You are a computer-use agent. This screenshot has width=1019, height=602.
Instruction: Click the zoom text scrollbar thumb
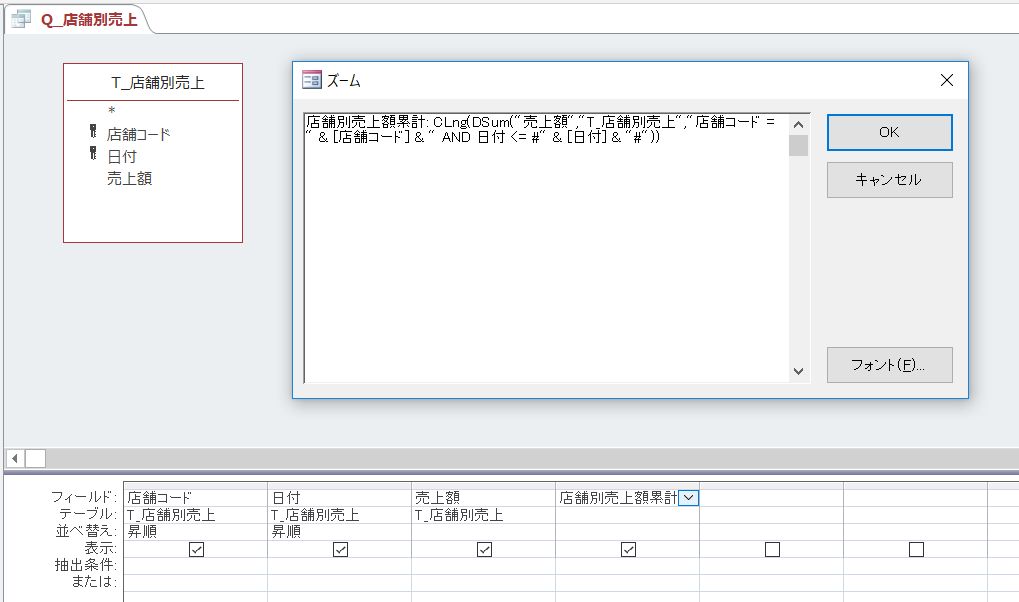coord(799,145)
